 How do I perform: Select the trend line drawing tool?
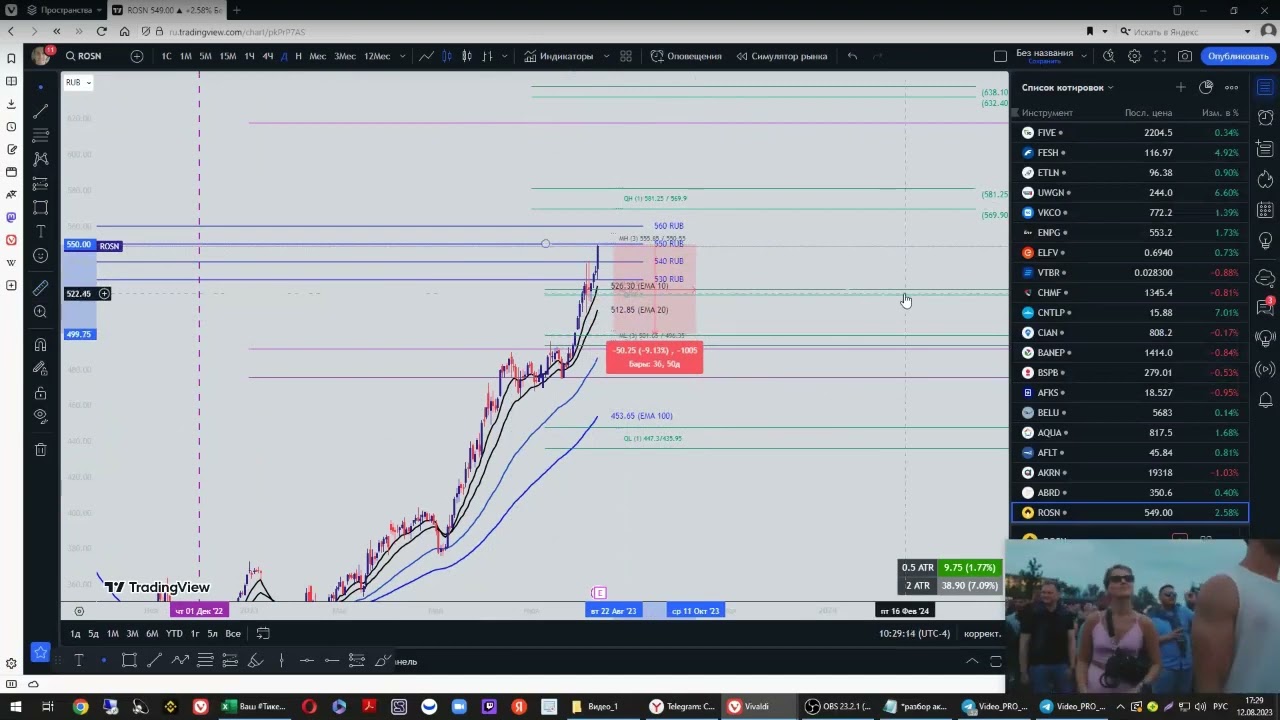tap(40, 111)
